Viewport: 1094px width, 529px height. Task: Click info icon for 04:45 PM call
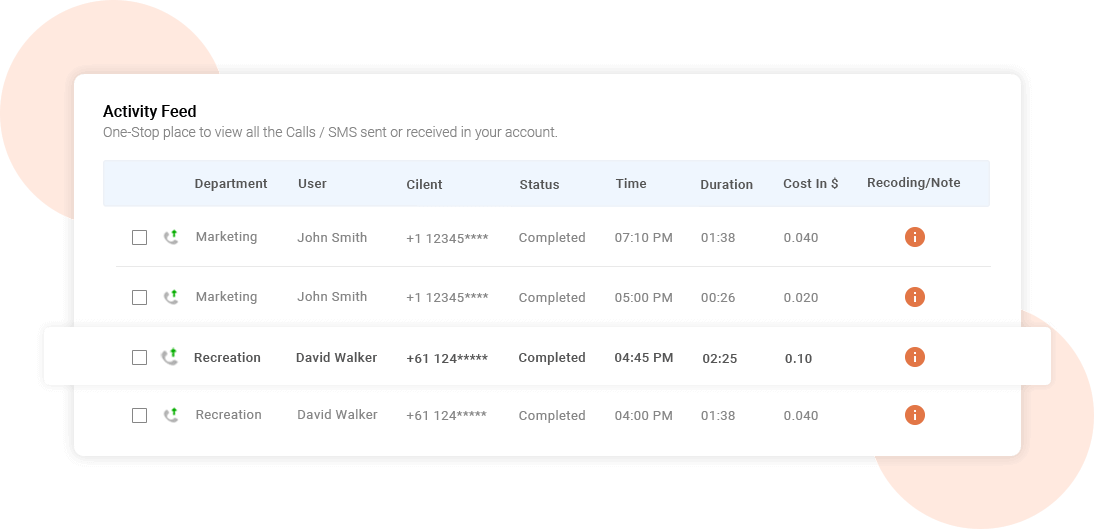[914, 357]
